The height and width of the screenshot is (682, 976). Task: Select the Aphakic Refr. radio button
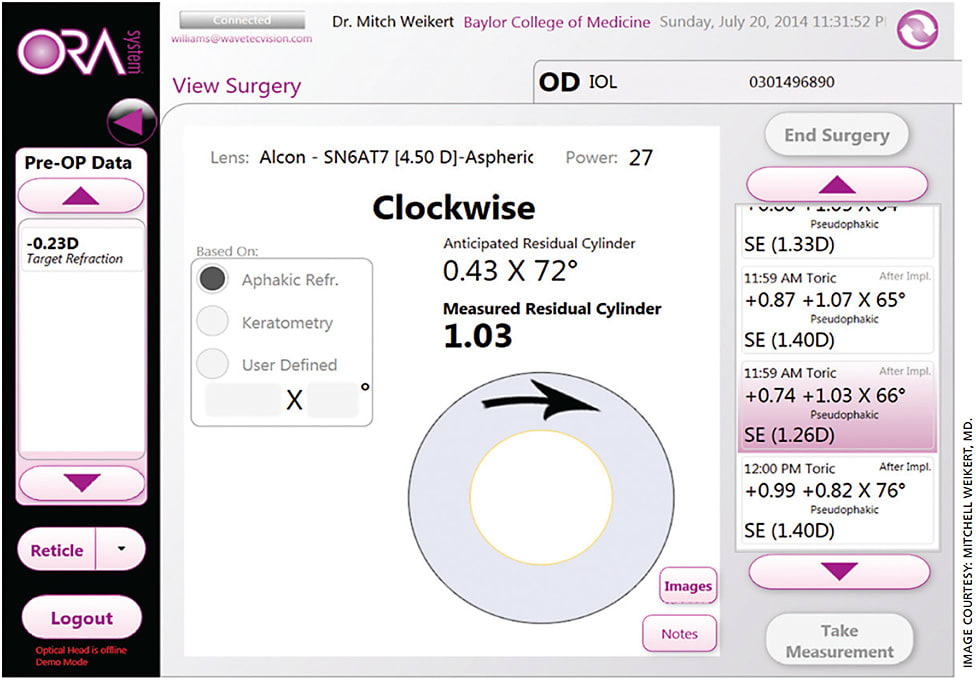click(x=212, y=278)
